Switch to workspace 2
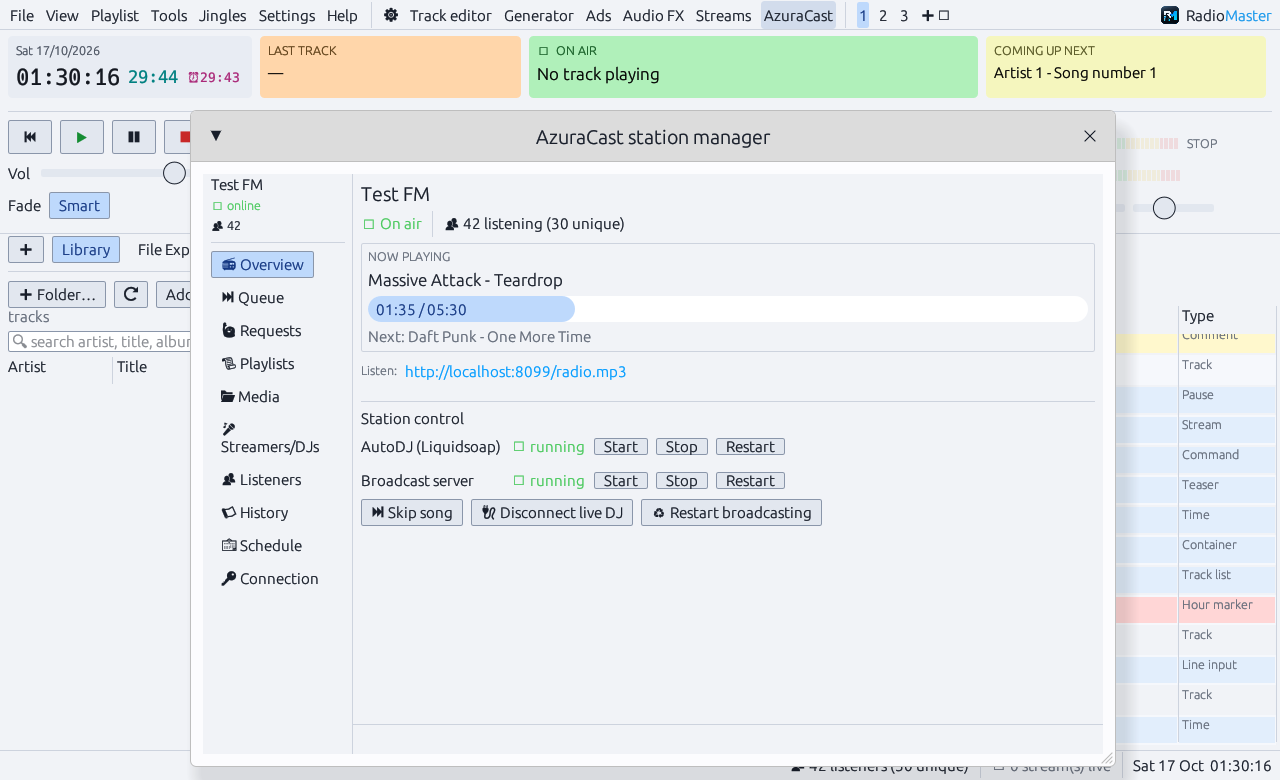Screen dimensions: 1280x780 click(883, 15)
